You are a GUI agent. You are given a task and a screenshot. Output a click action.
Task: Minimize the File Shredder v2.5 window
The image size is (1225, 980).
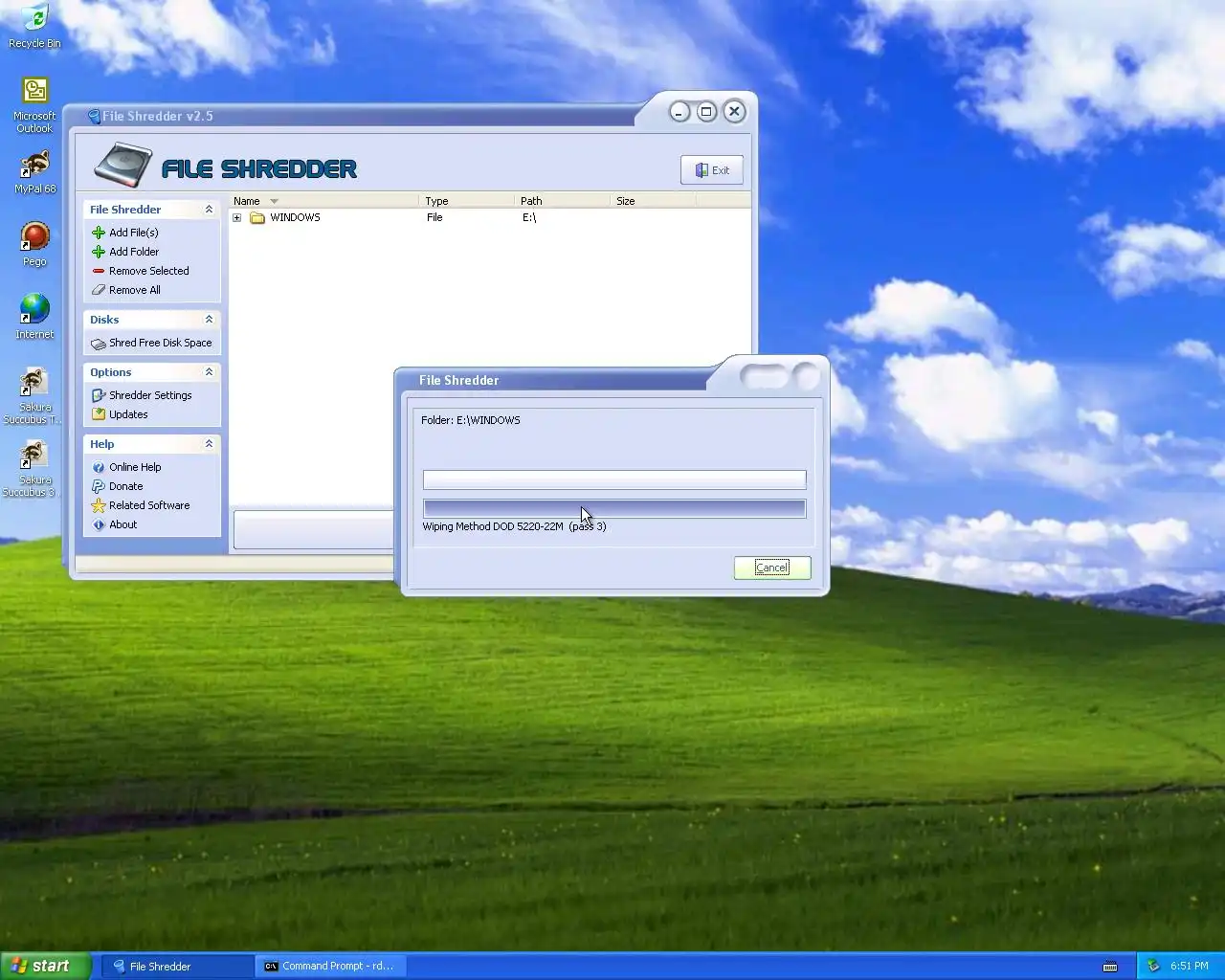tap(679, 112)
